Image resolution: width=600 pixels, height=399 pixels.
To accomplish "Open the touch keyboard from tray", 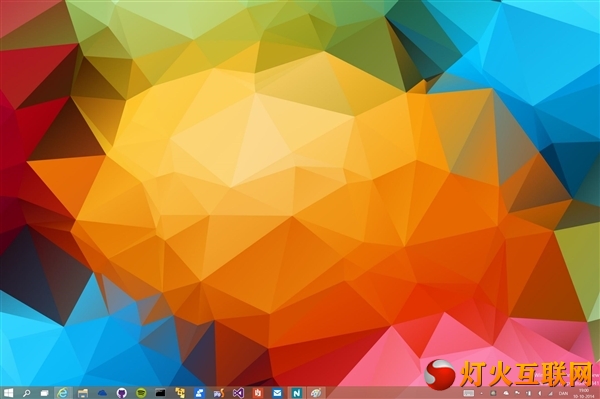I will coord(469,393).
